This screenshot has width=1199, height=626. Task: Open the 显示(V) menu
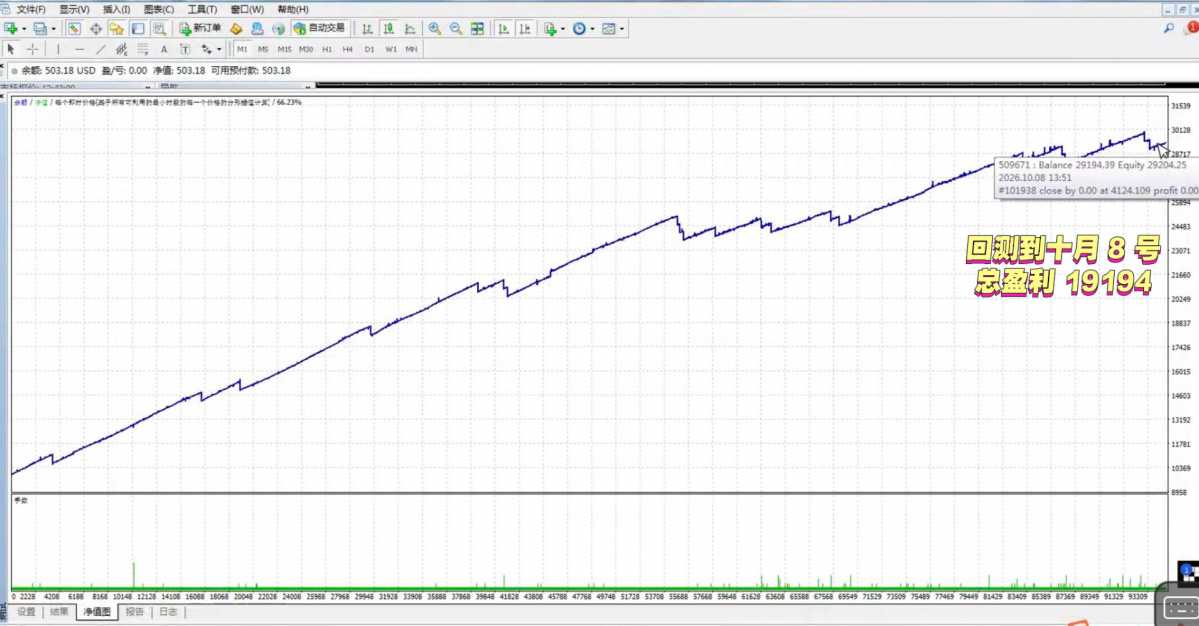pyautogui.click(x=74, y=9)
